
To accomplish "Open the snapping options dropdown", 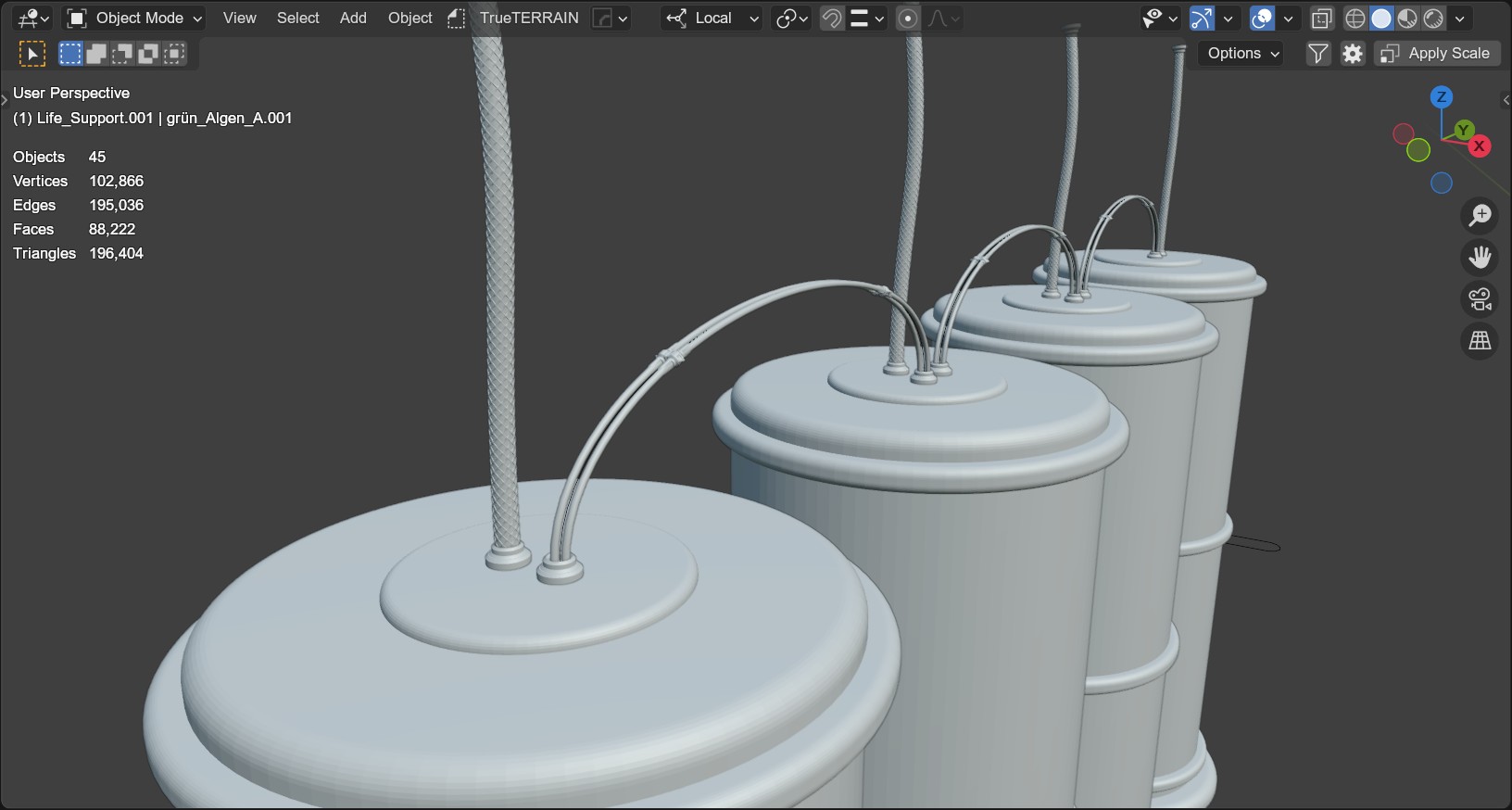I will point(867,18).
